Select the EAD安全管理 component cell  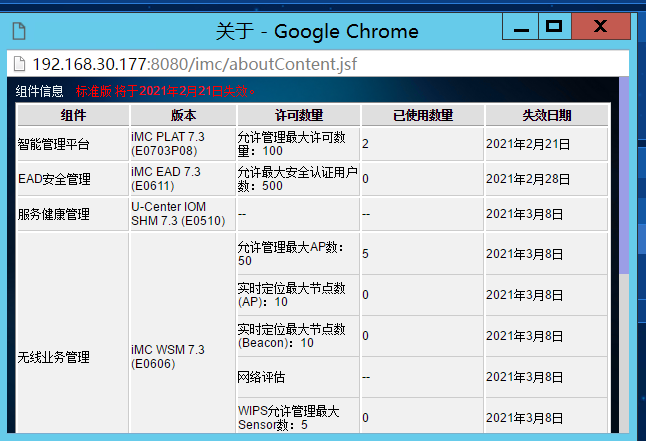73,179
